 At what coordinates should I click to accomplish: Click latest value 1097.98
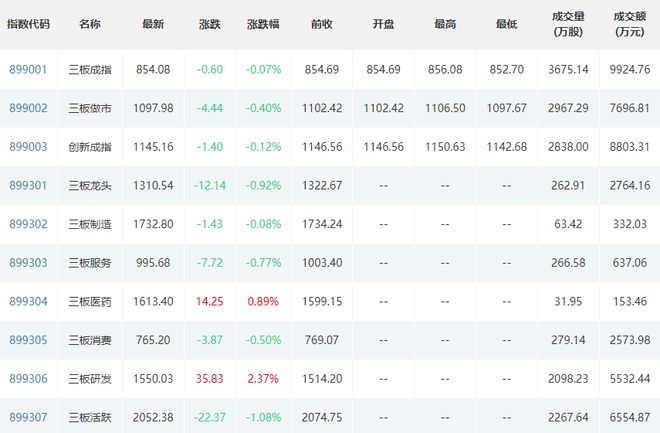click(153, 108)
